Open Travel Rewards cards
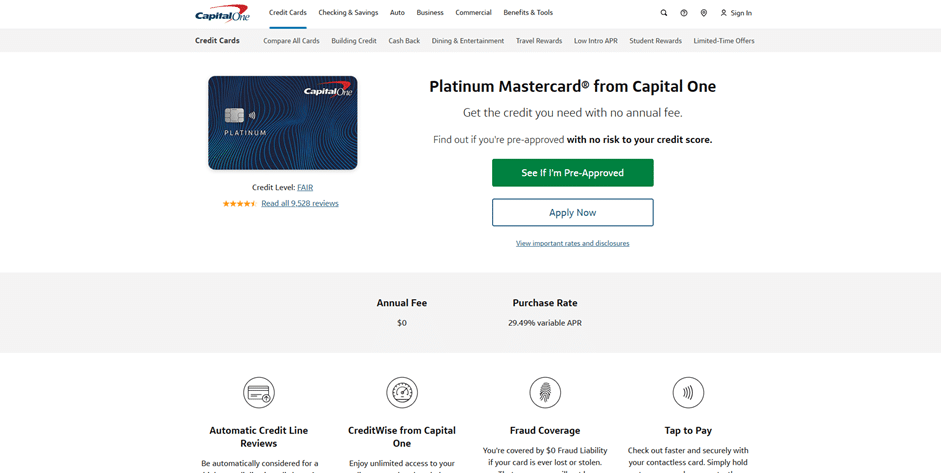The height and width of the screenshot is (473, 941). pyautogui.click(x=539, y=41)
